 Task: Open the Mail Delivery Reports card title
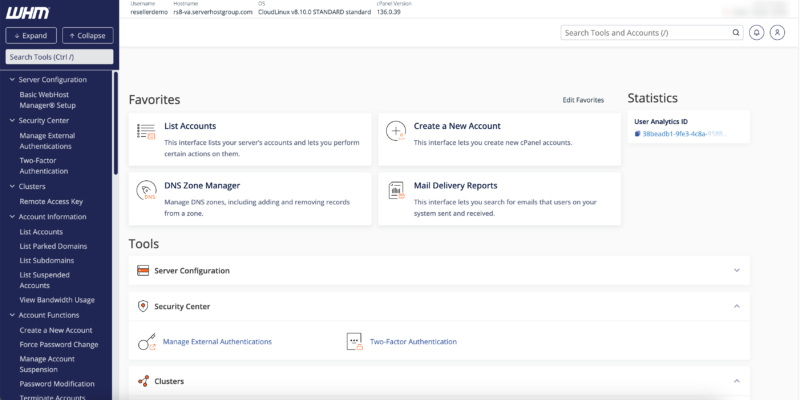pyautogui.click(x=455, y=186)
